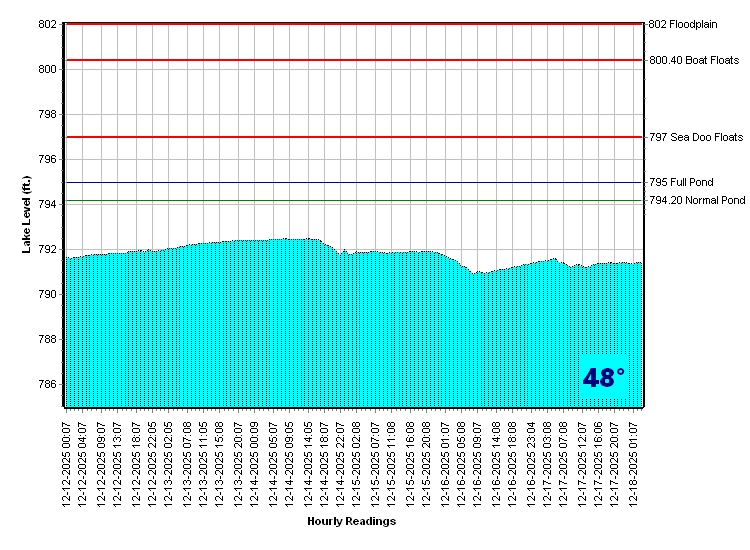Click the Hourly Readings axis title

[351, 521]
